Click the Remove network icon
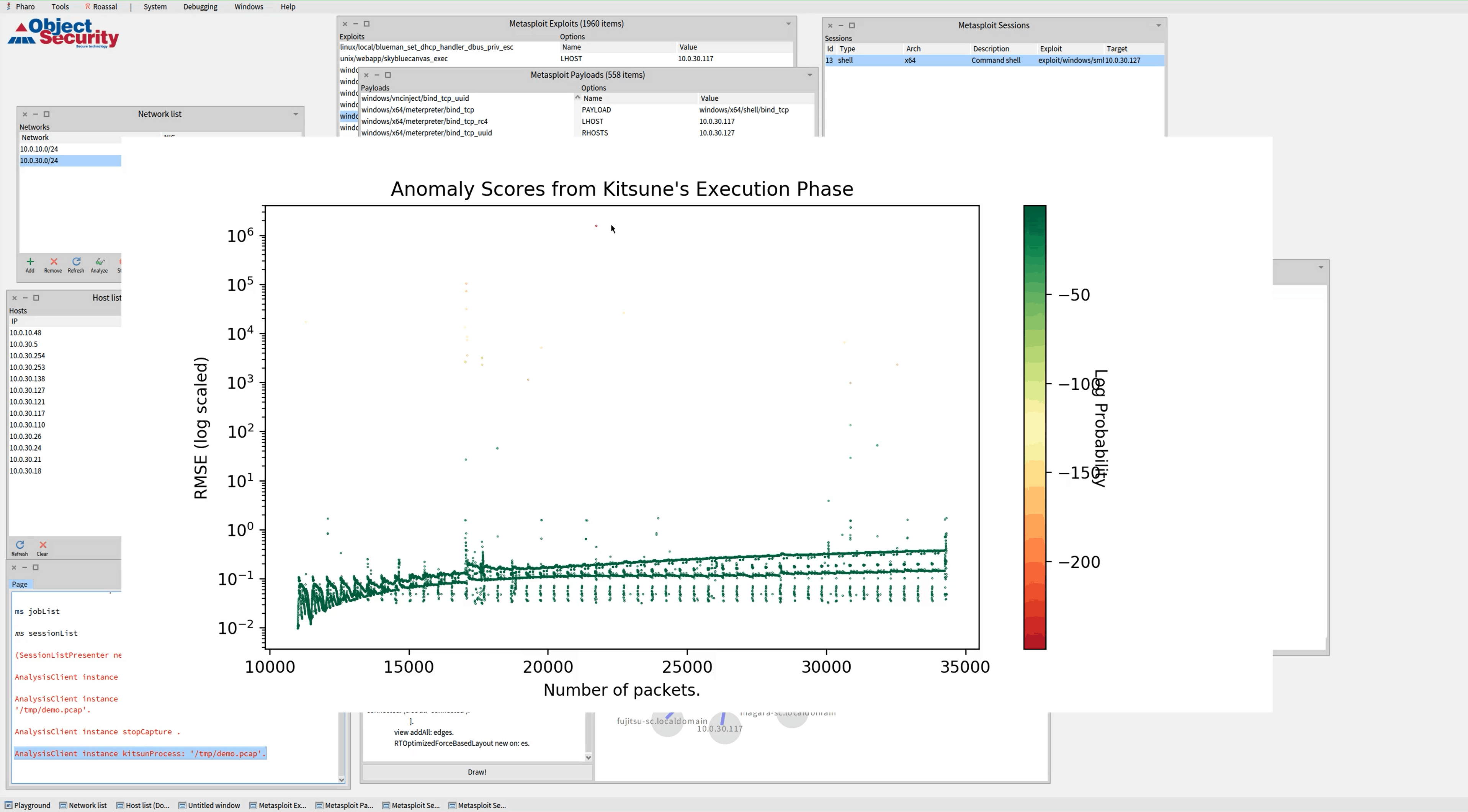Image resolution: width=1468 pixels, height=812 pixels. (53, 262)
